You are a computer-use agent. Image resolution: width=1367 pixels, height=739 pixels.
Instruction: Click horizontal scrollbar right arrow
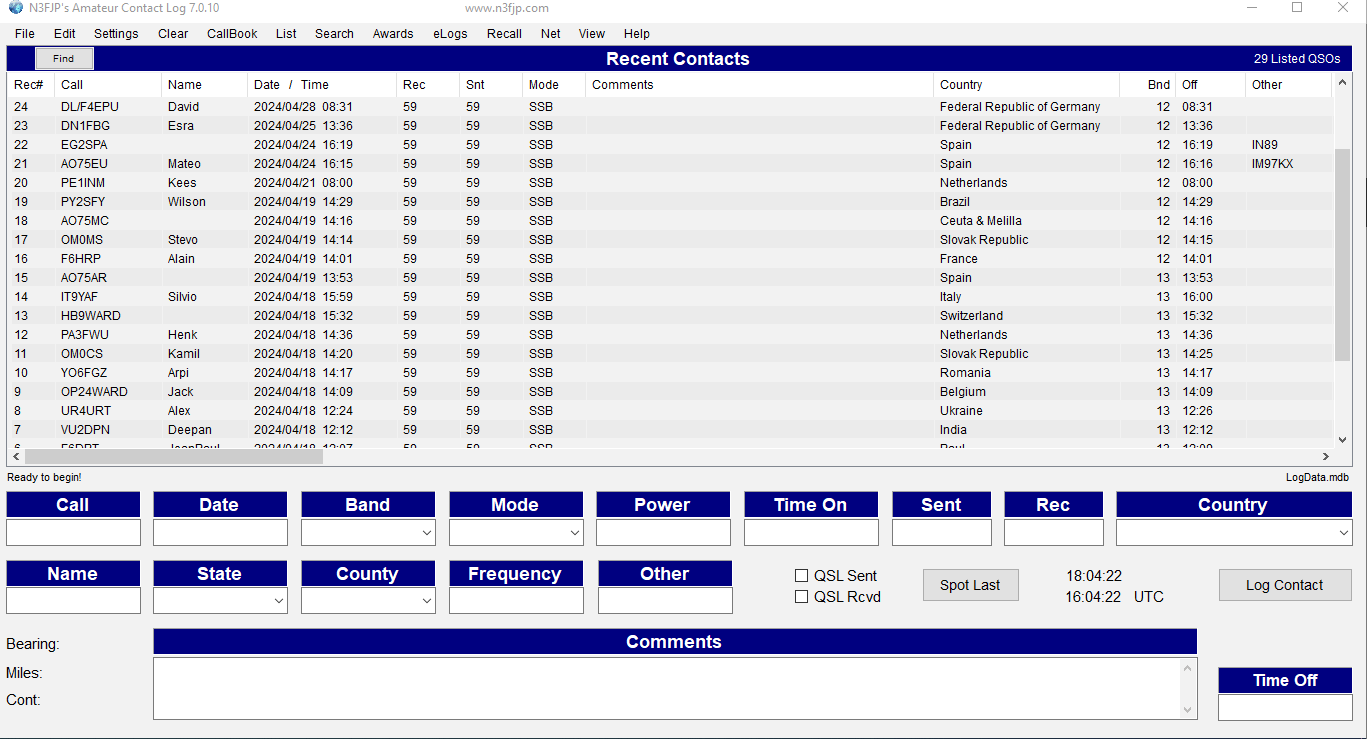1326,456
